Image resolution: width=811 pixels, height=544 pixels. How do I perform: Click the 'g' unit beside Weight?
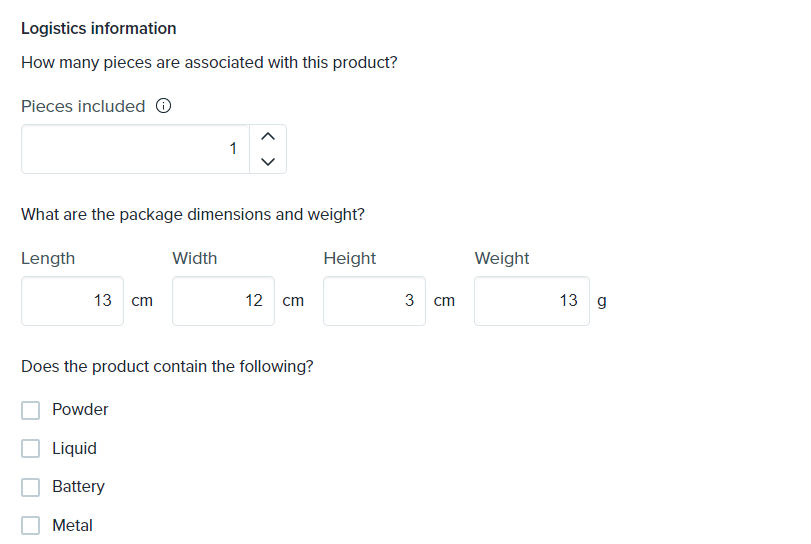(602, 301)
